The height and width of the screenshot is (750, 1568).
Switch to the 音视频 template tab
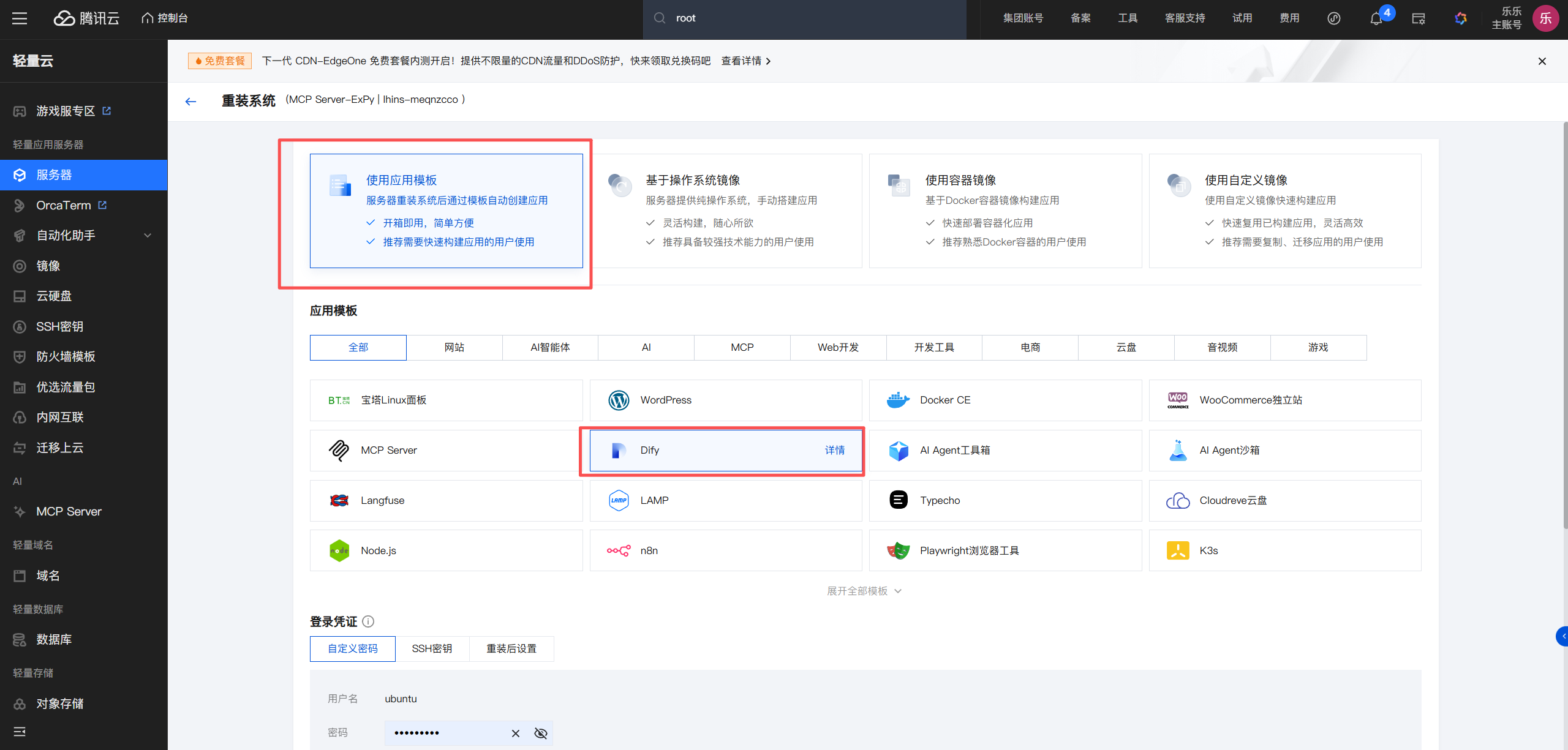pyautogui.click(x=1223, y=348)
